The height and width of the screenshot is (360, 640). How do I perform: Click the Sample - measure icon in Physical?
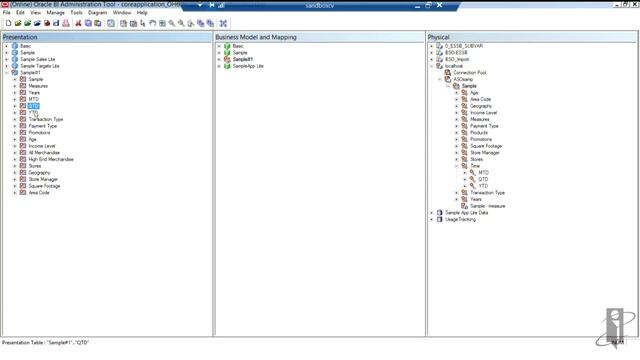(x=464, y=206)
